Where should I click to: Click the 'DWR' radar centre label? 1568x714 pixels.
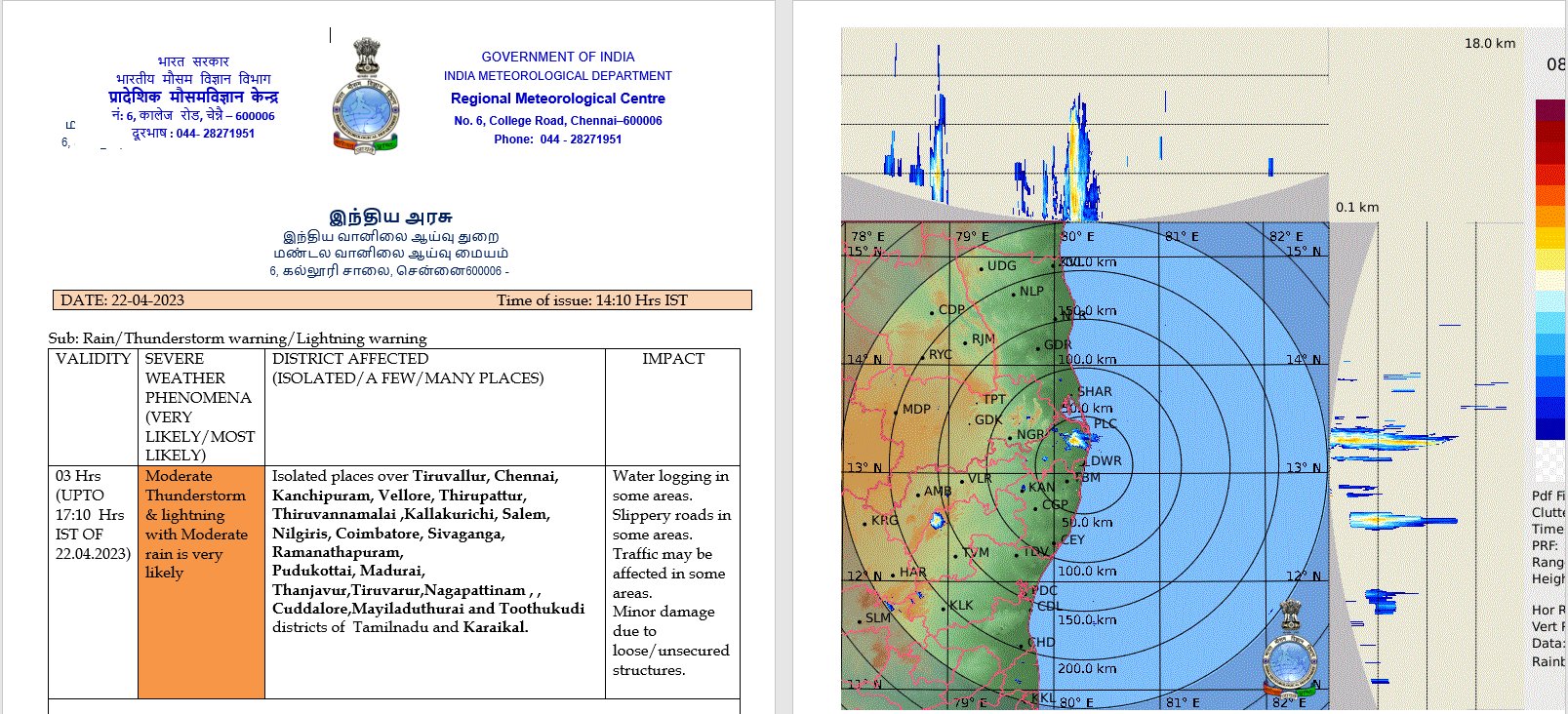click(x=1106, y=460)
